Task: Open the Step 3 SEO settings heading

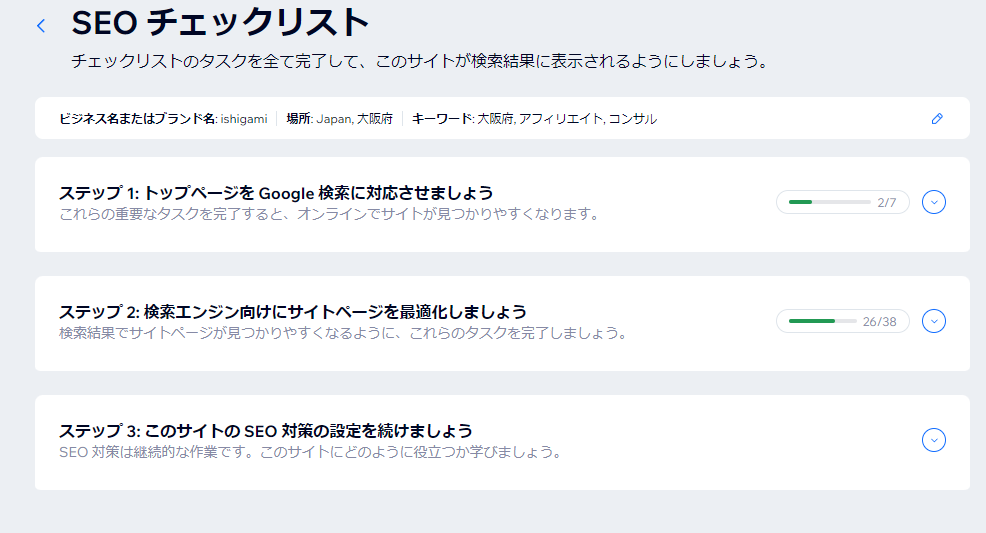Action: click(265, 431)
